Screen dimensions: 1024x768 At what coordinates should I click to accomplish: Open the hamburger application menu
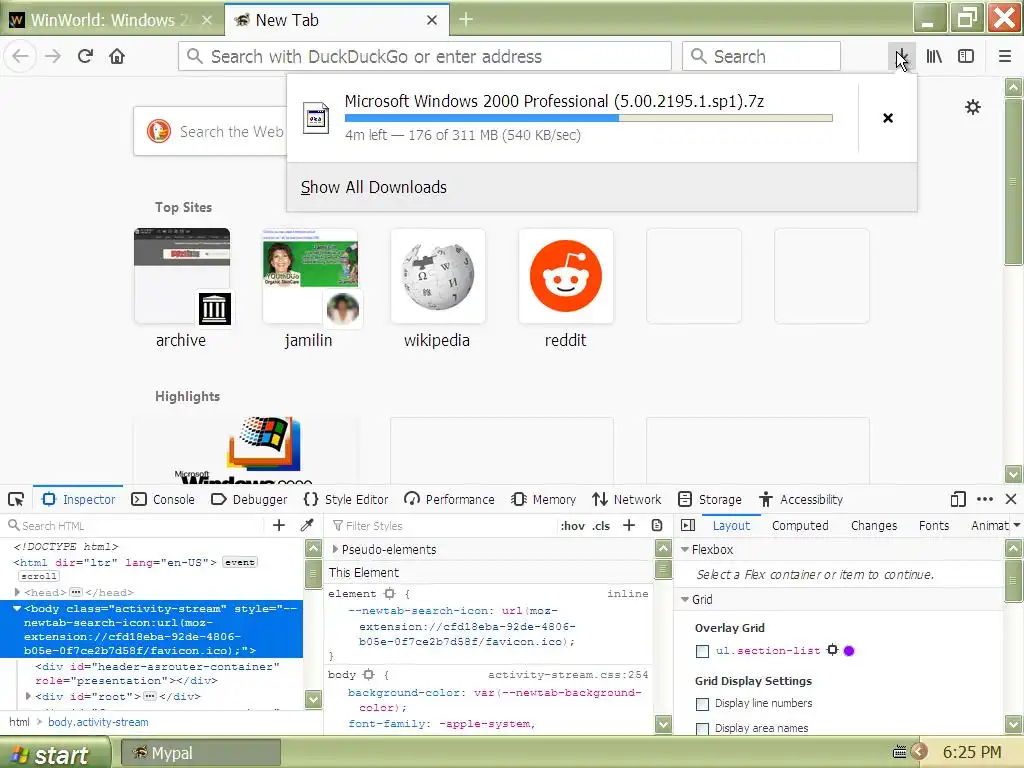[1005, 56]
